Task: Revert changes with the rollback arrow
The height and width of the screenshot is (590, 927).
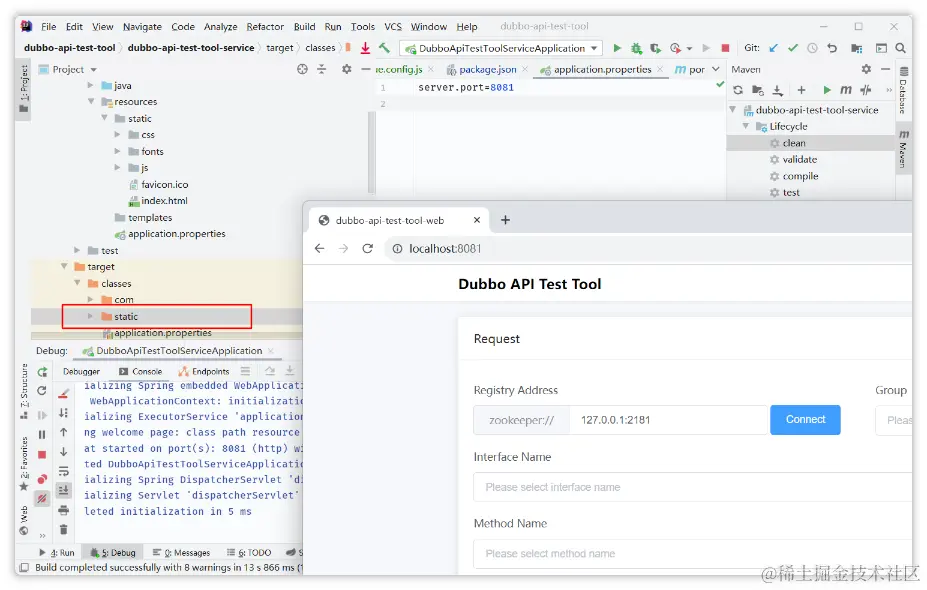Action: (832, 48)
